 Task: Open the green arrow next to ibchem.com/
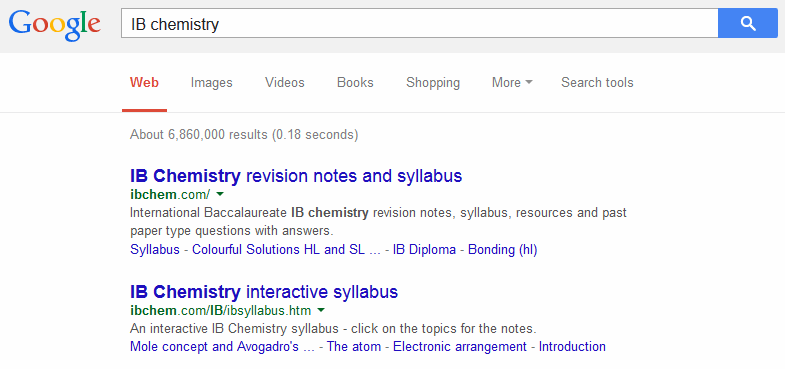[x=220, y=194]
